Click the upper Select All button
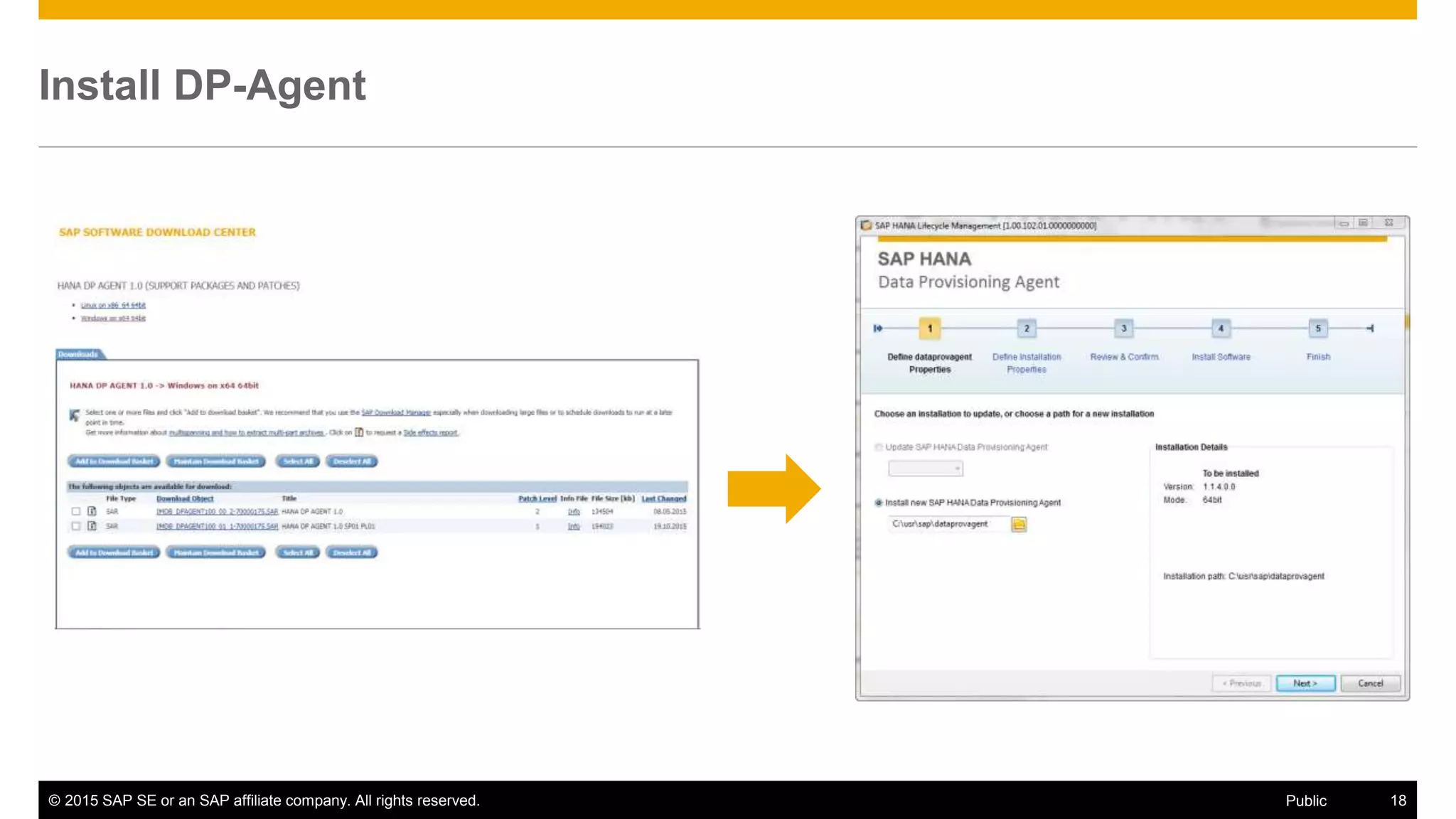Image resolution: width=1456 pixels, height=819 pixels. point(298,461)
